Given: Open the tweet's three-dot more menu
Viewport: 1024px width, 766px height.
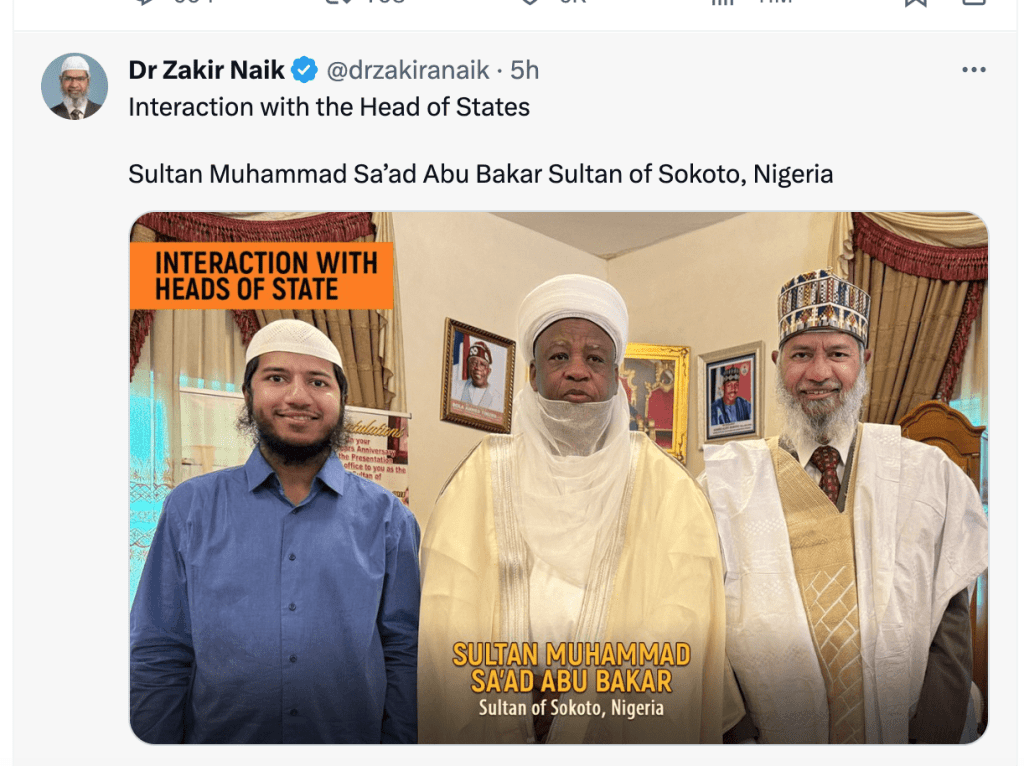Looking at the screenshot, I should (973, 70).
